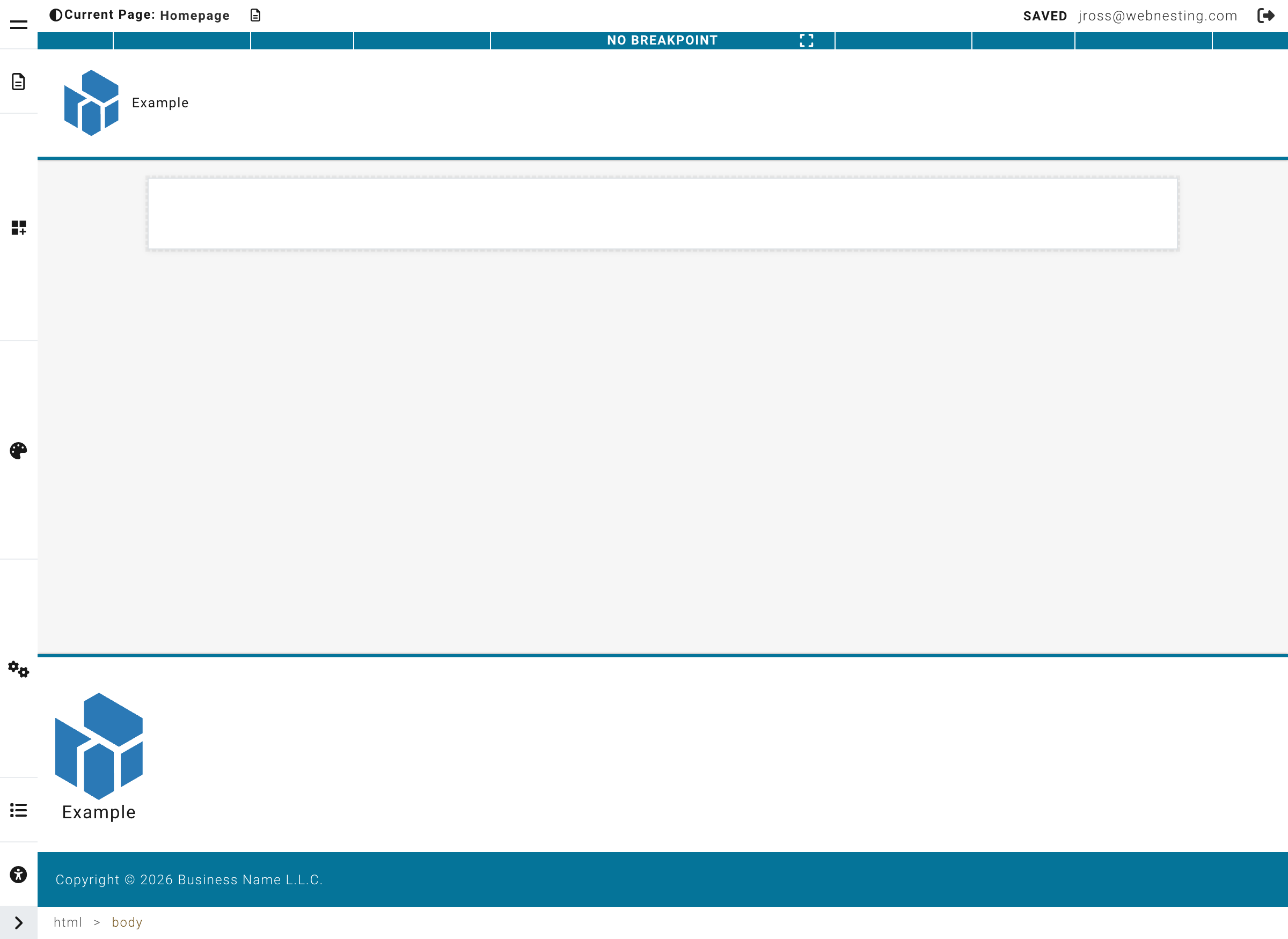1288x939 pixels.
Task: Click Current Page: Homepage label
Action: click(146, 16)
